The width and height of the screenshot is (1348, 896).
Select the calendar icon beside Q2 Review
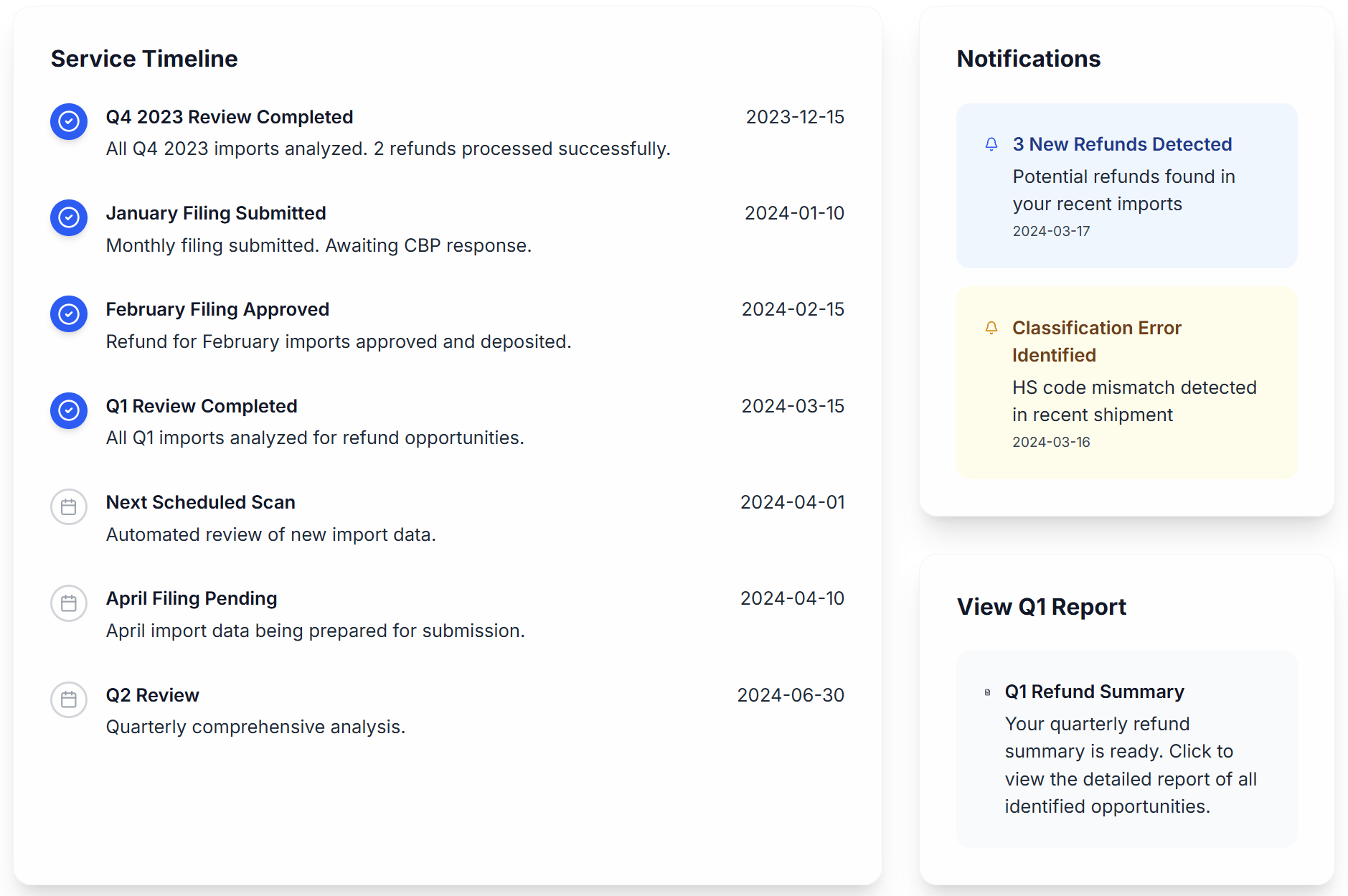click(68, 699)
